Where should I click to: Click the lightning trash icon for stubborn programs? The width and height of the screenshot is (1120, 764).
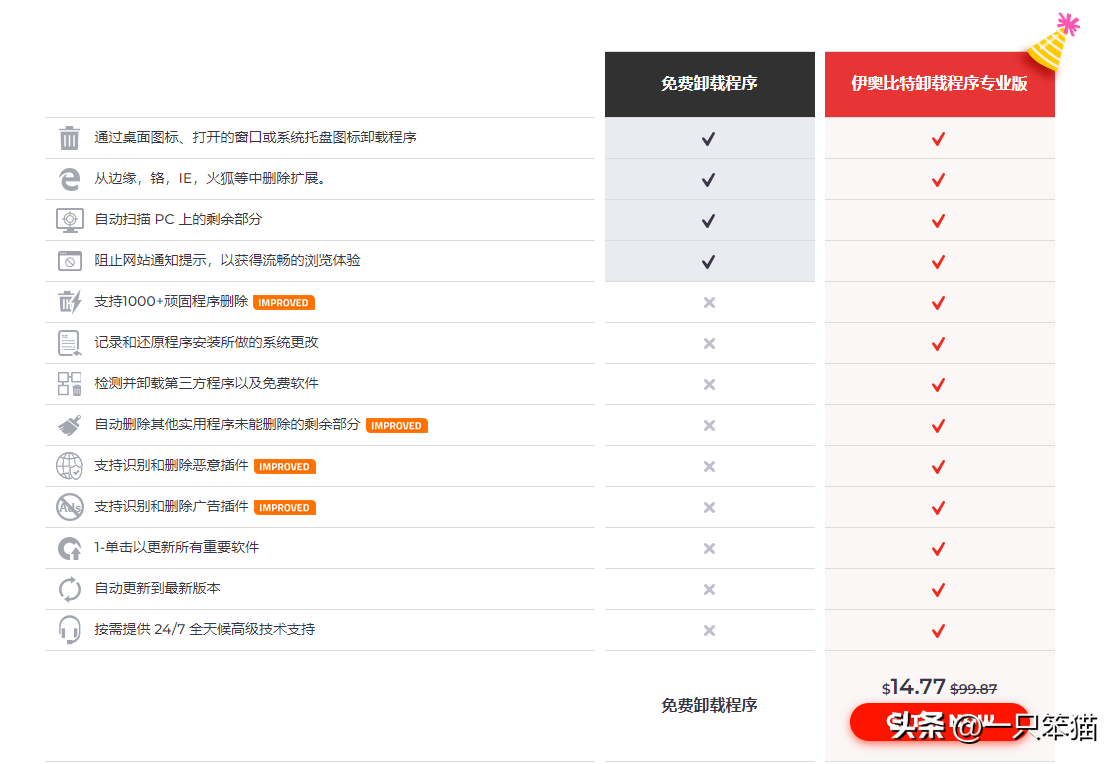(69, 302)
